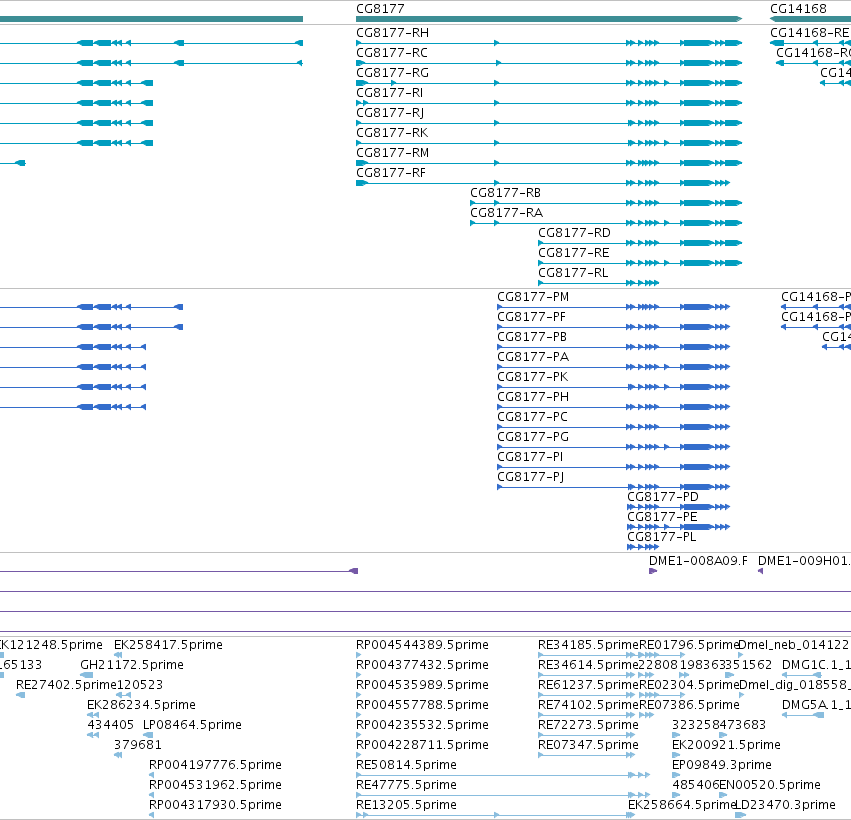851x820 pixels.
Task: Click the CG8177 gene label
Action: pos(380,9)
